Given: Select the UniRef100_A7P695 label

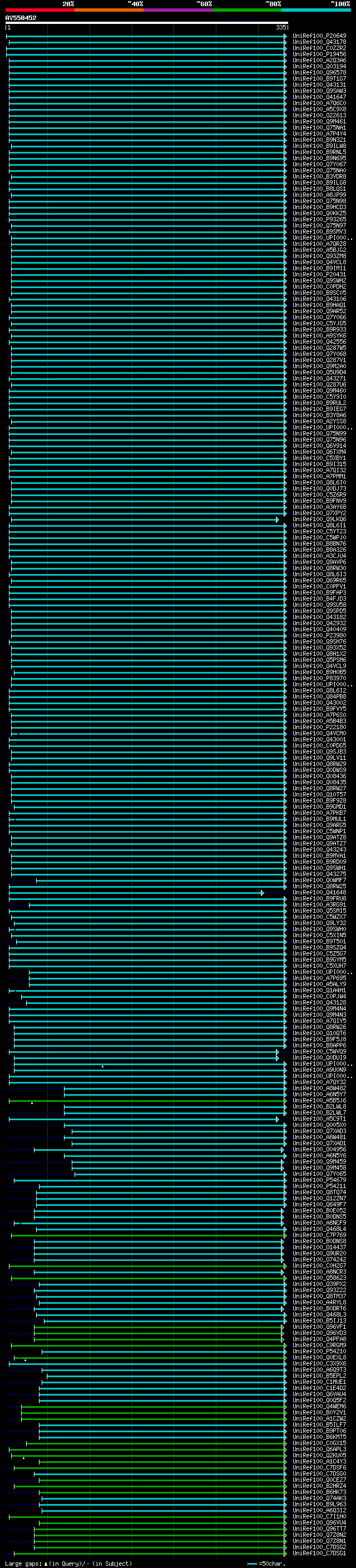Looking at the screenshot, I should tap(319, 978).
